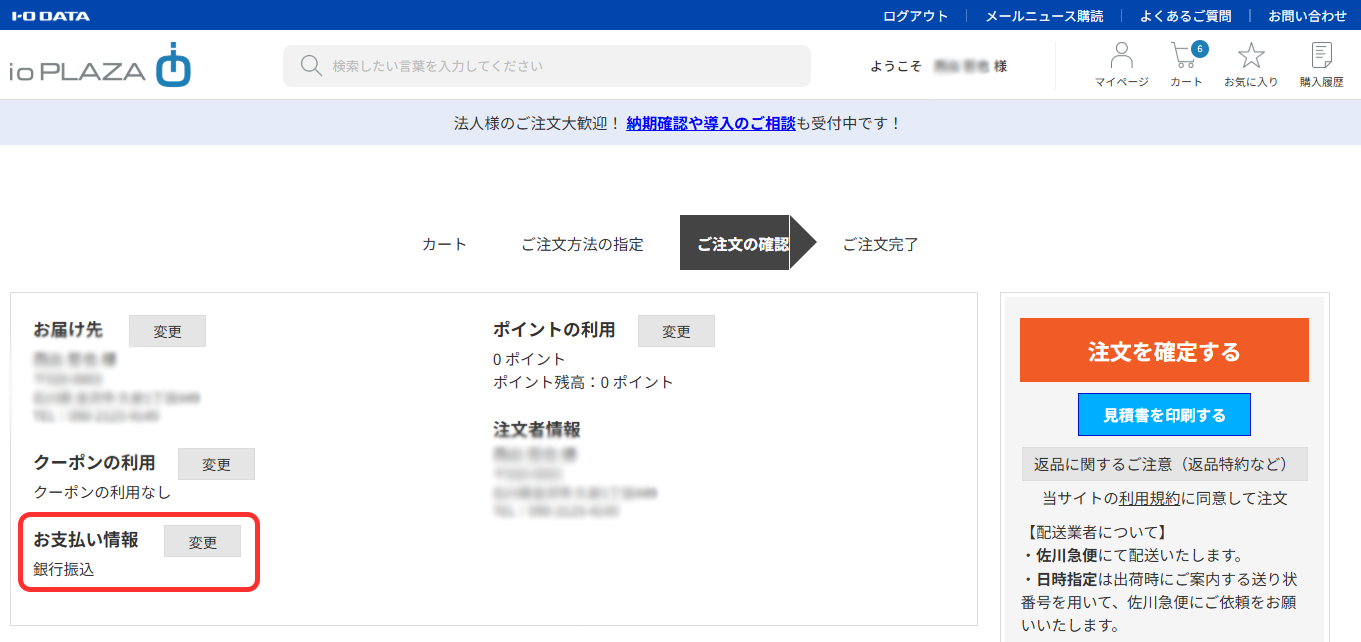
Task: Click the I-O DATA brand logo
Action: point(50,16)
